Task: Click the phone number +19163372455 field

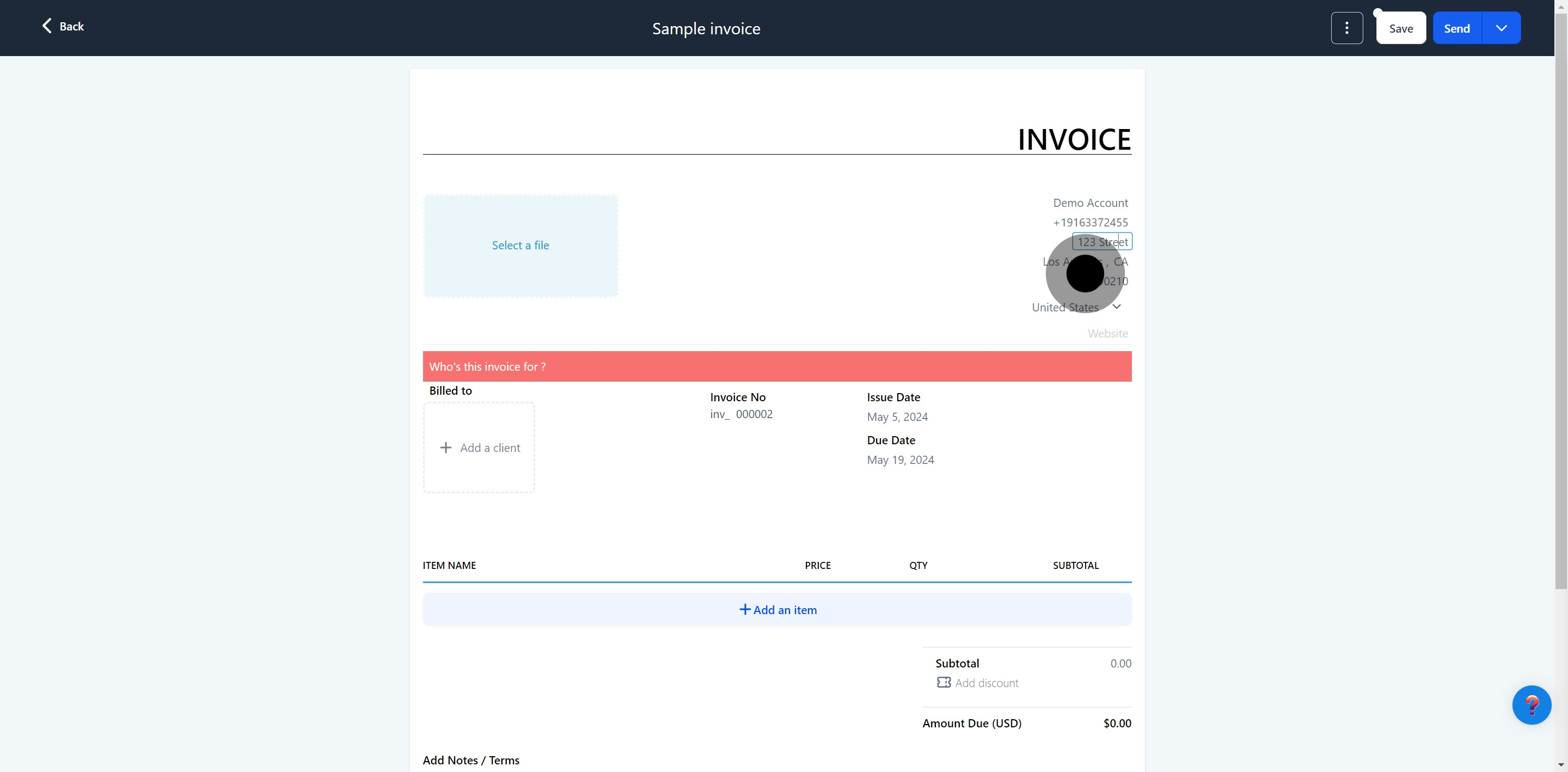Action: 1090,222
